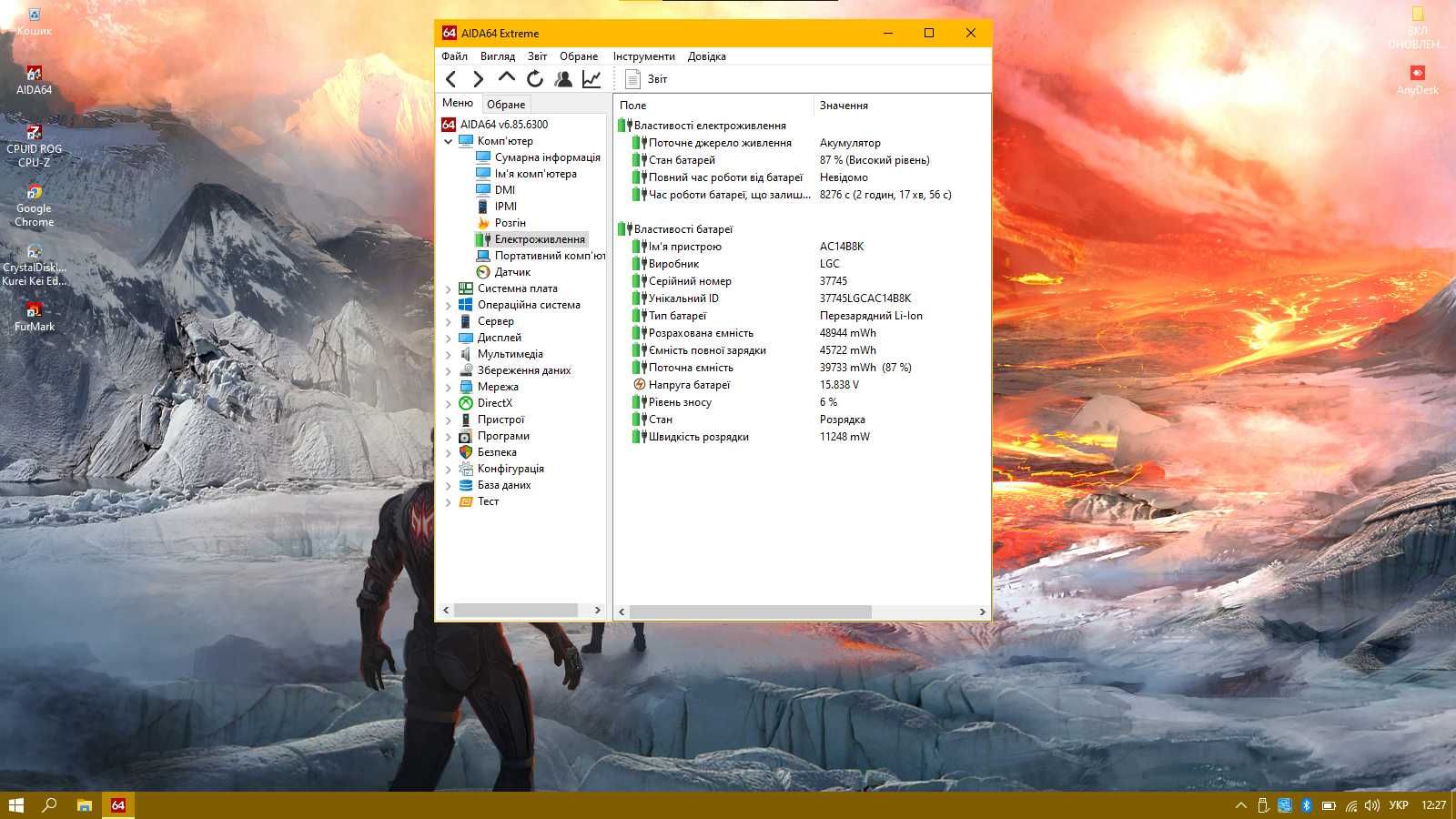This screenshot has width=1456, height=819.
Task: Open the AnyDesk desktop icon
Action: click(1417, 80)
